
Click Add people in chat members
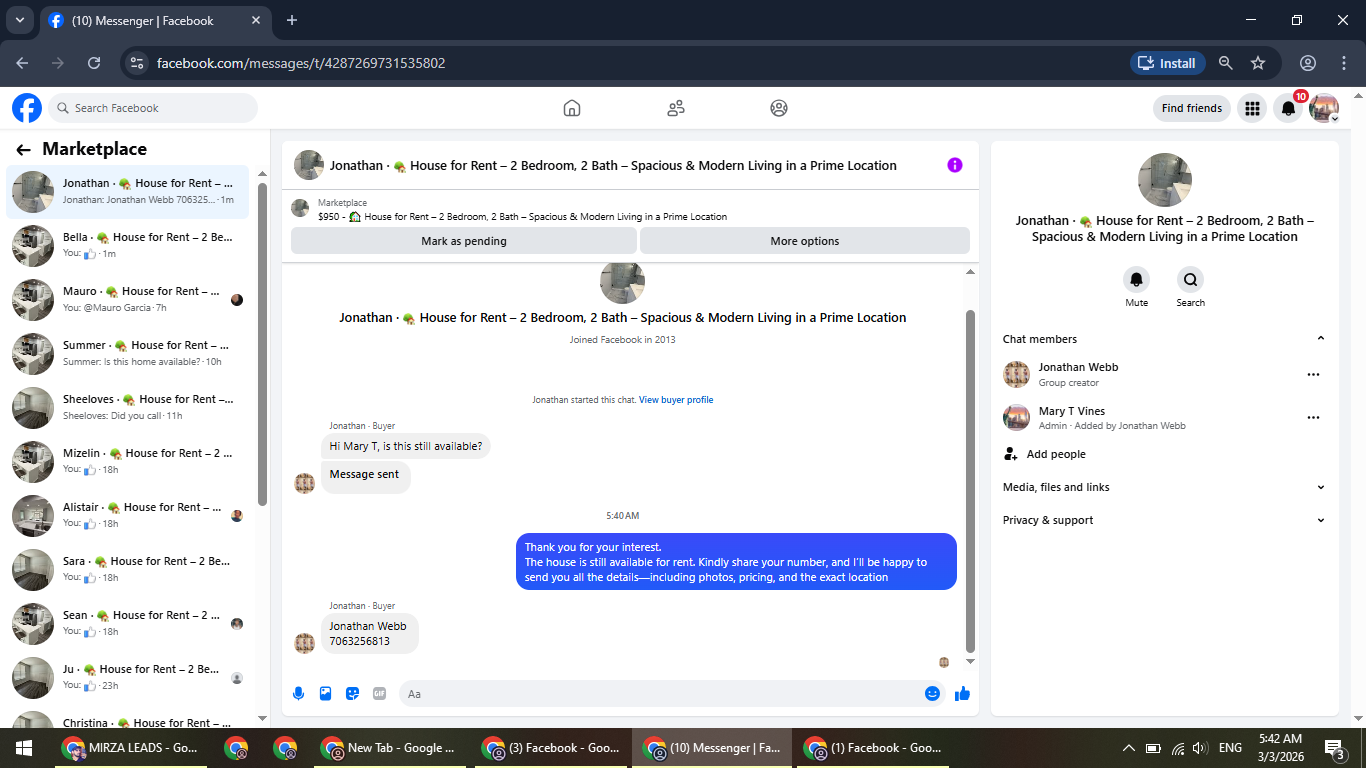[x=1056, y=454]
